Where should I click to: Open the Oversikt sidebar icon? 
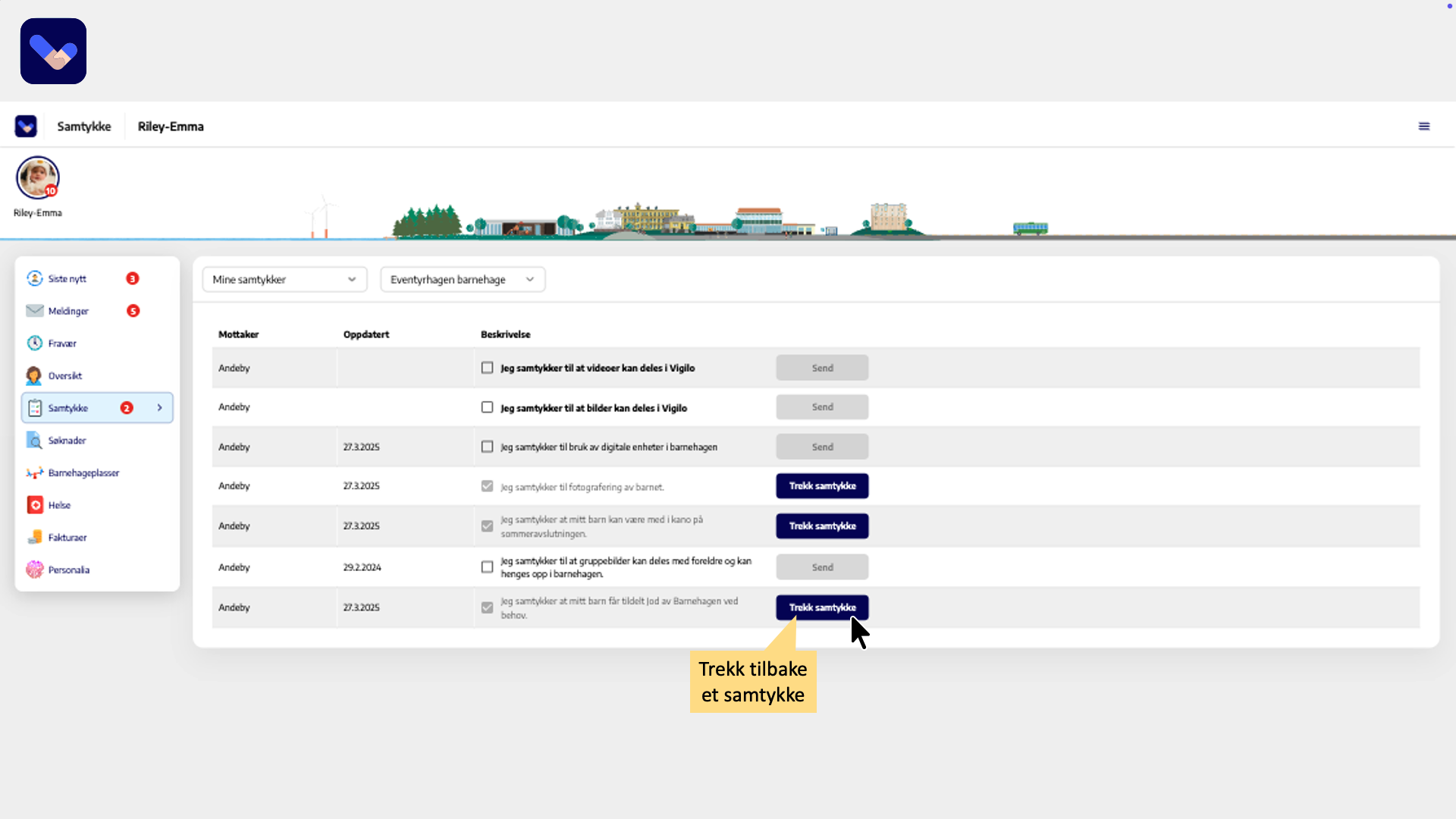point(34,375)
